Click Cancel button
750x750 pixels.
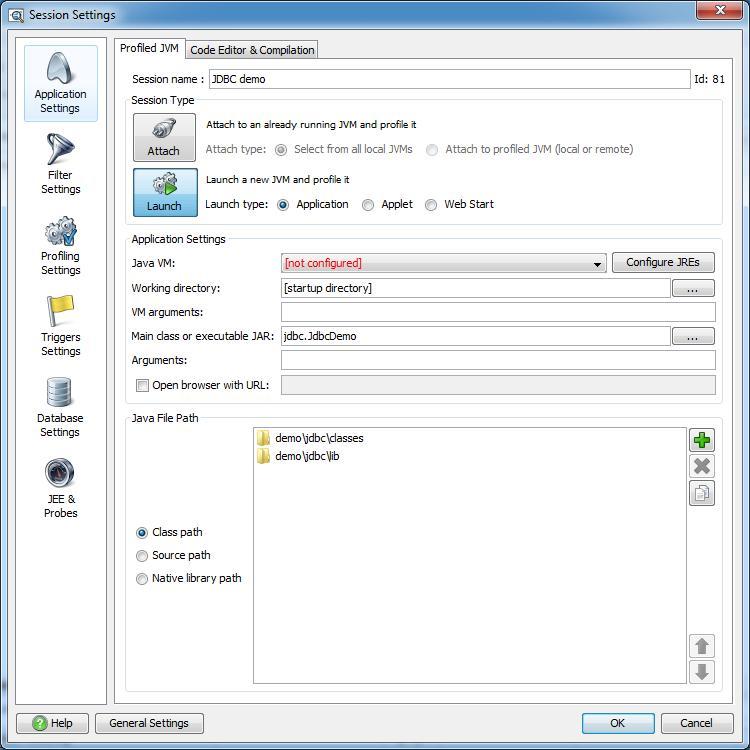pos(697,723)
